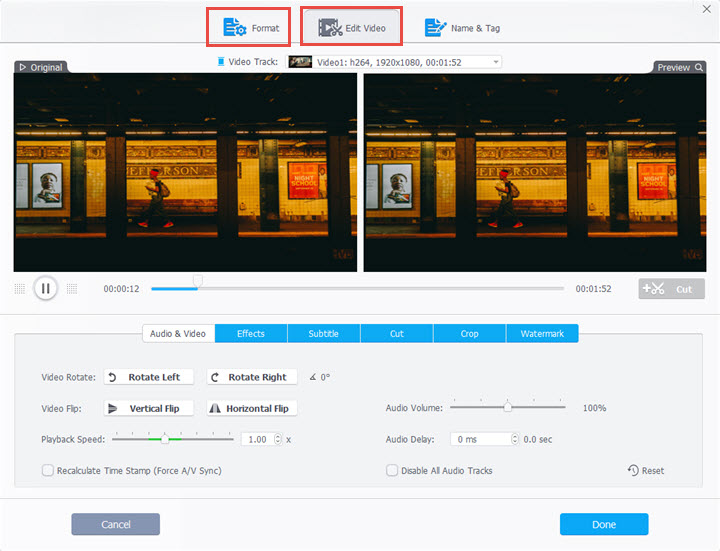Image resolution: width=720 pixels, height=551 pixels.
Task: Check Disable All Audio Tracks
Action: 392,470
